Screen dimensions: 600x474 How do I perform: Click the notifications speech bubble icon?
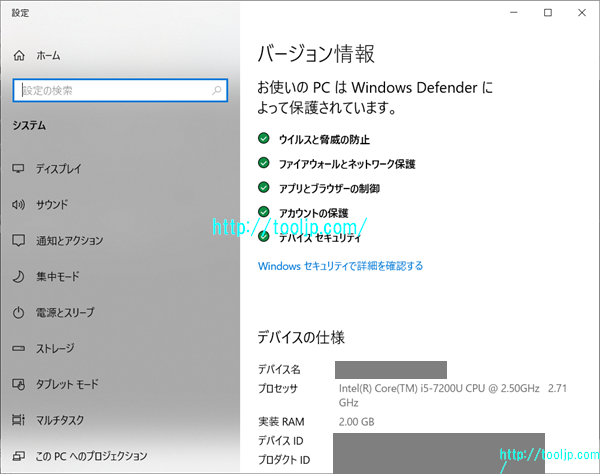click(x=18, y=240)
